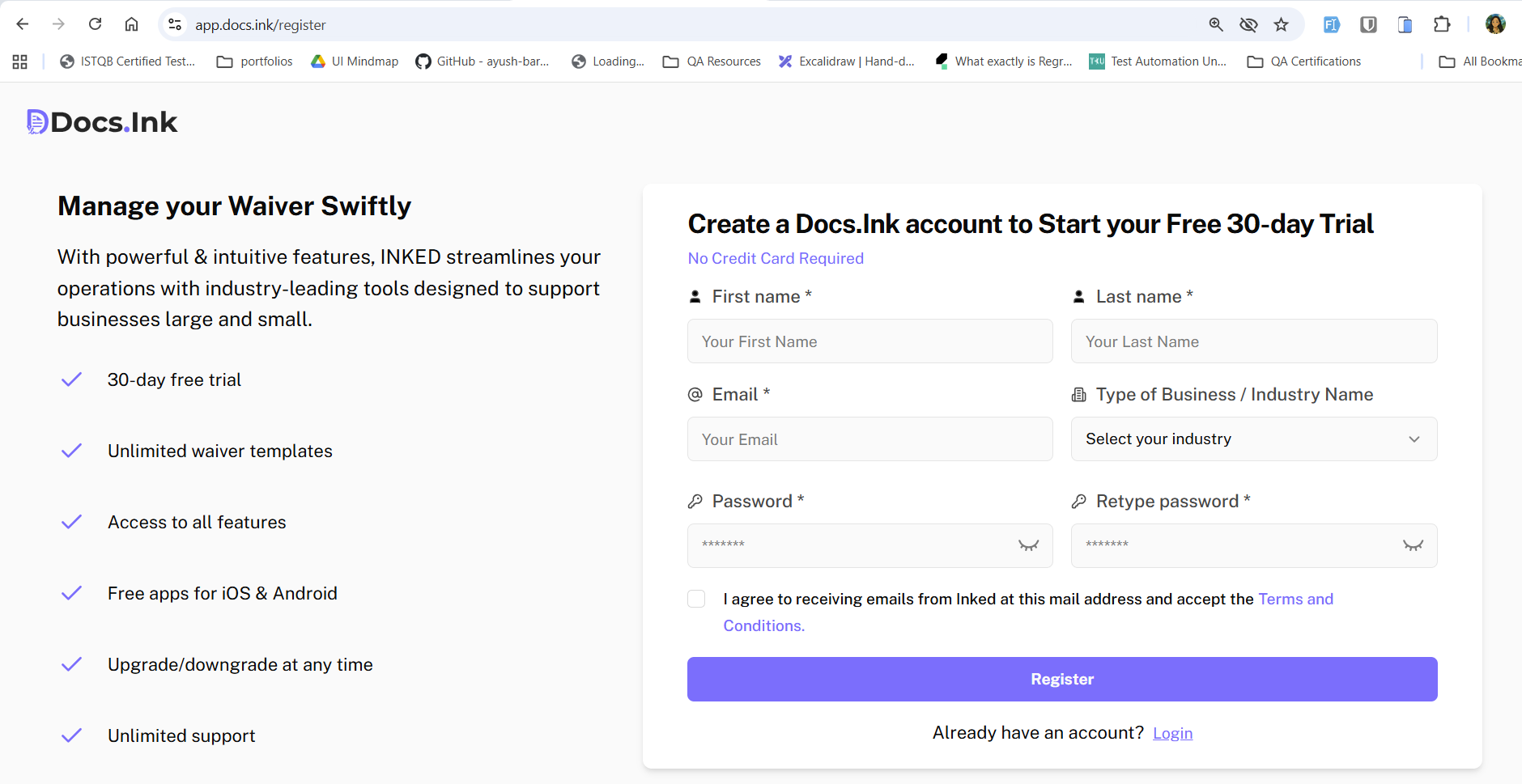Open the apps grid in bookmarks bar
The image size is (1522, 784).
pyautogui.click(x=20, y=61)
